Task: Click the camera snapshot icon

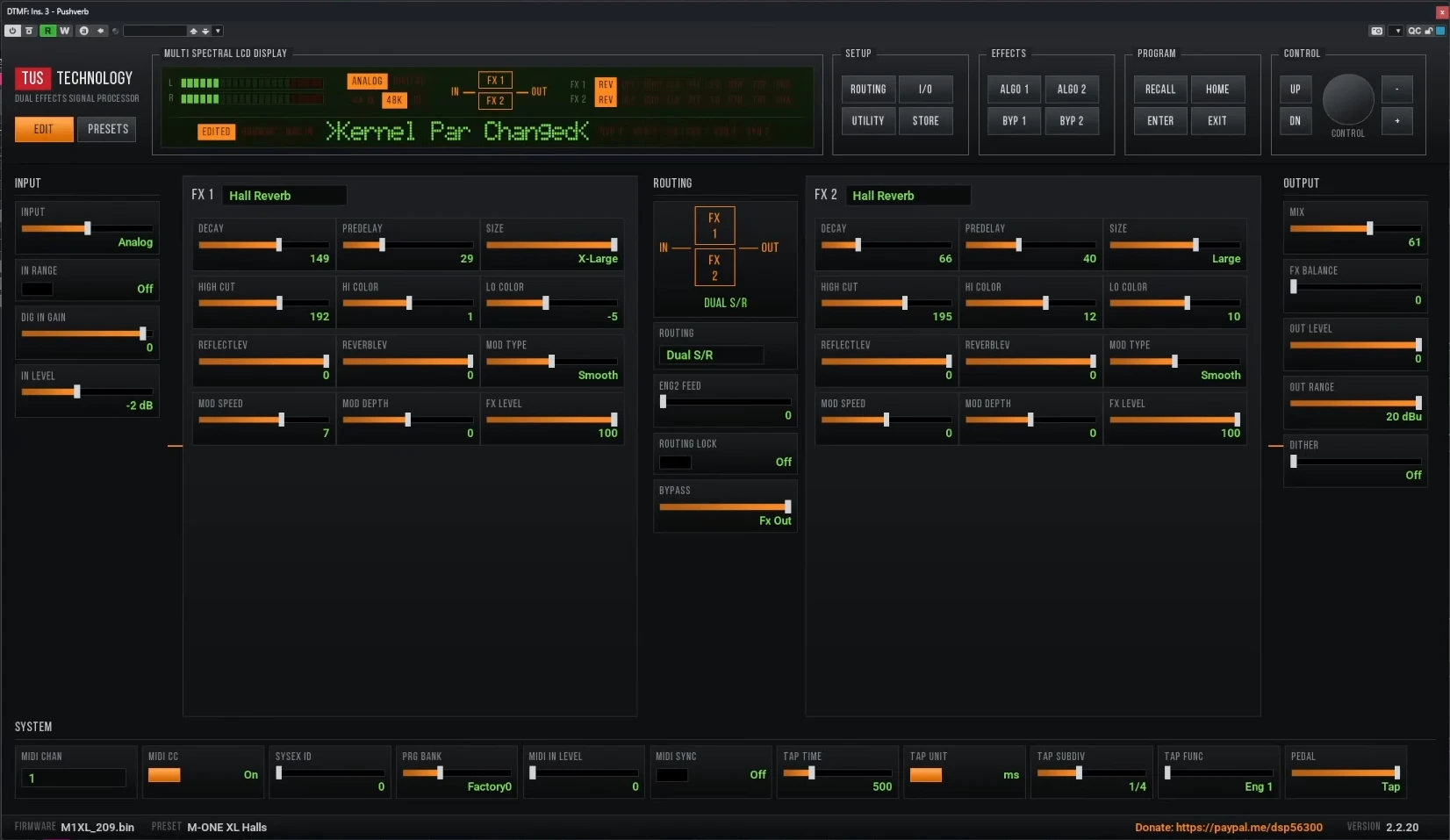Action: (1376, 31)
